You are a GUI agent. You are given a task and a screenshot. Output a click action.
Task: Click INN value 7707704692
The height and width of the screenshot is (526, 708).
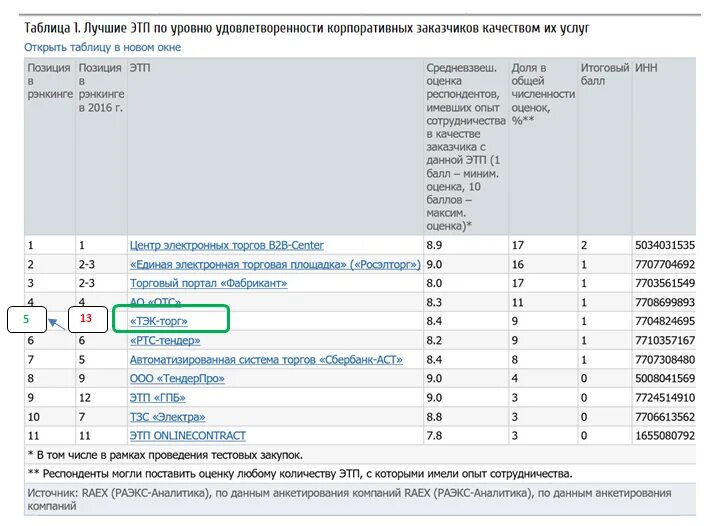click(x=665, y=264)
